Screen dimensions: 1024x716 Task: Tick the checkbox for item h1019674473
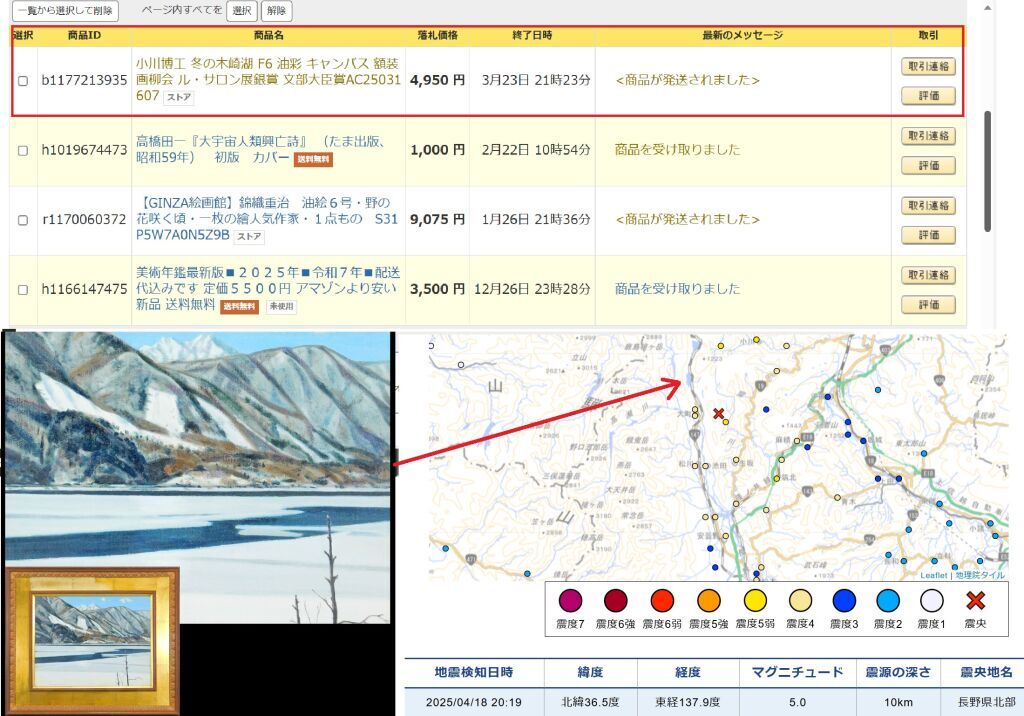(23, 150)
